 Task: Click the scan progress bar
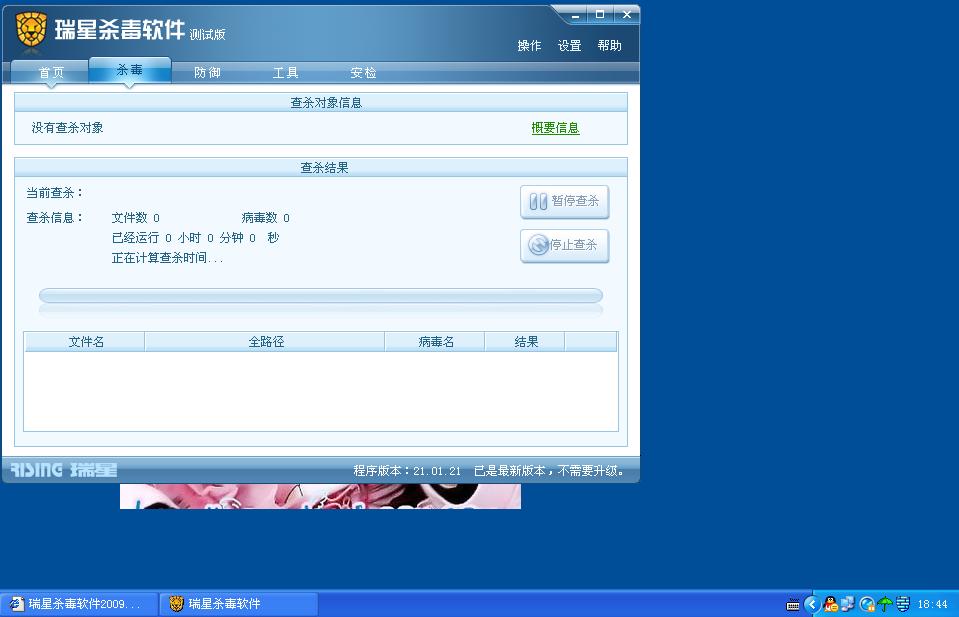(320, 296)
